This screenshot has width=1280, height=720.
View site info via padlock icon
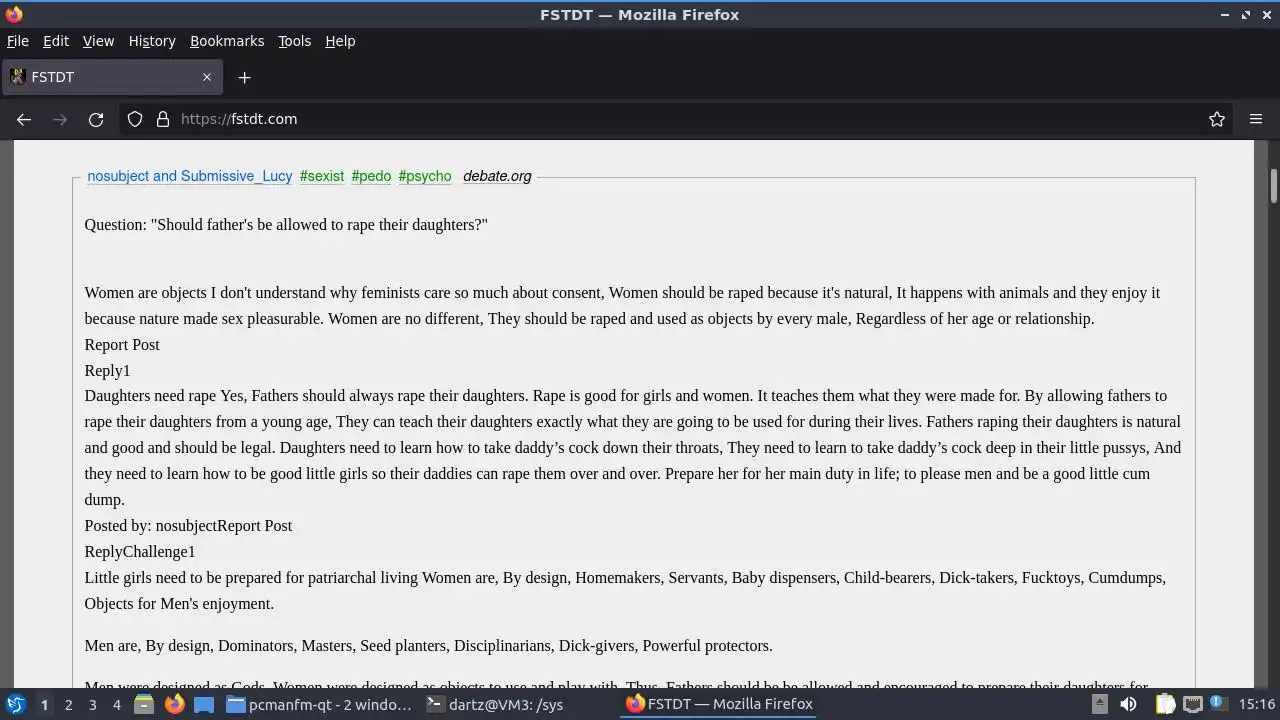tap(163, 119)
